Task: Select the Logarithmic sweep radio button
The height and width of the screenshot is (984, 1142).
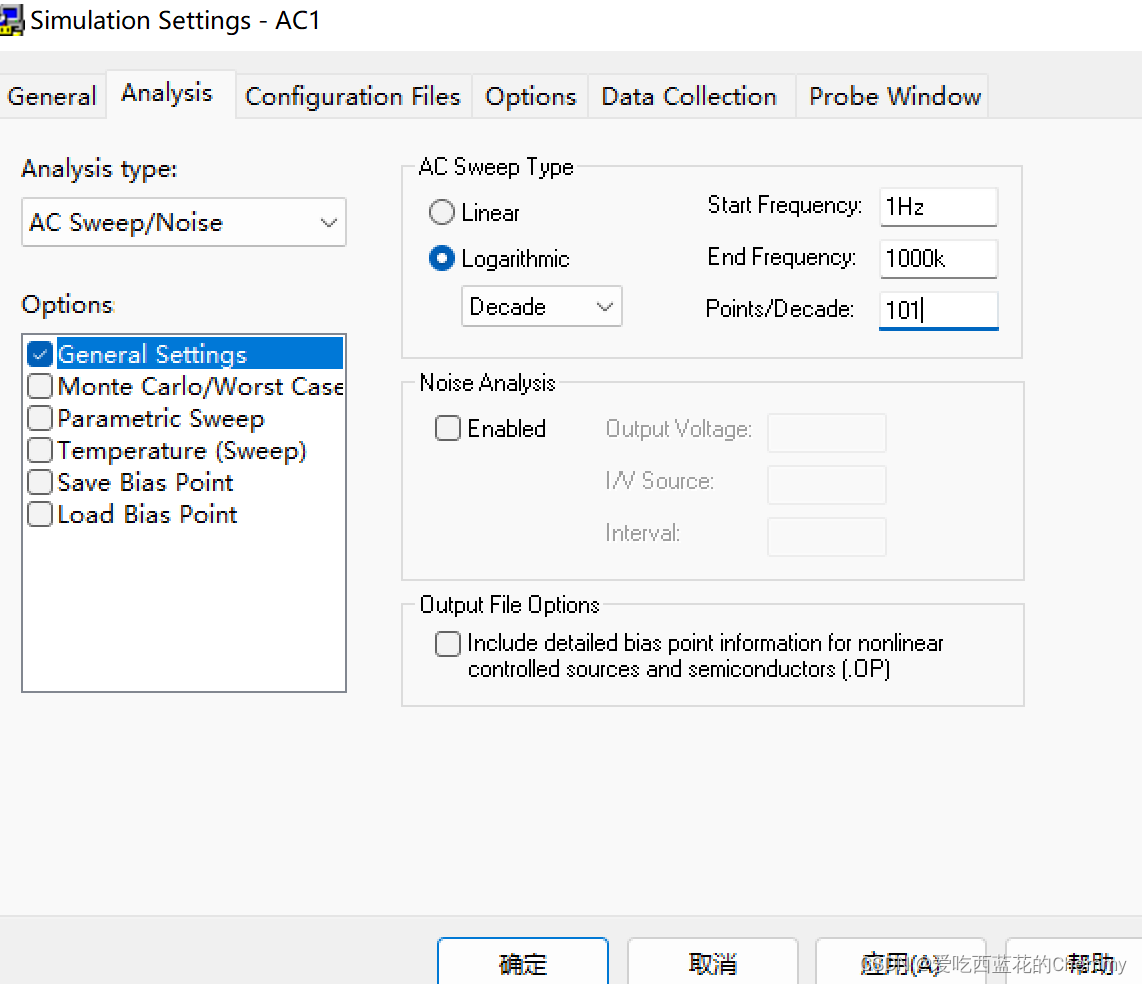Action: [441, 259]
